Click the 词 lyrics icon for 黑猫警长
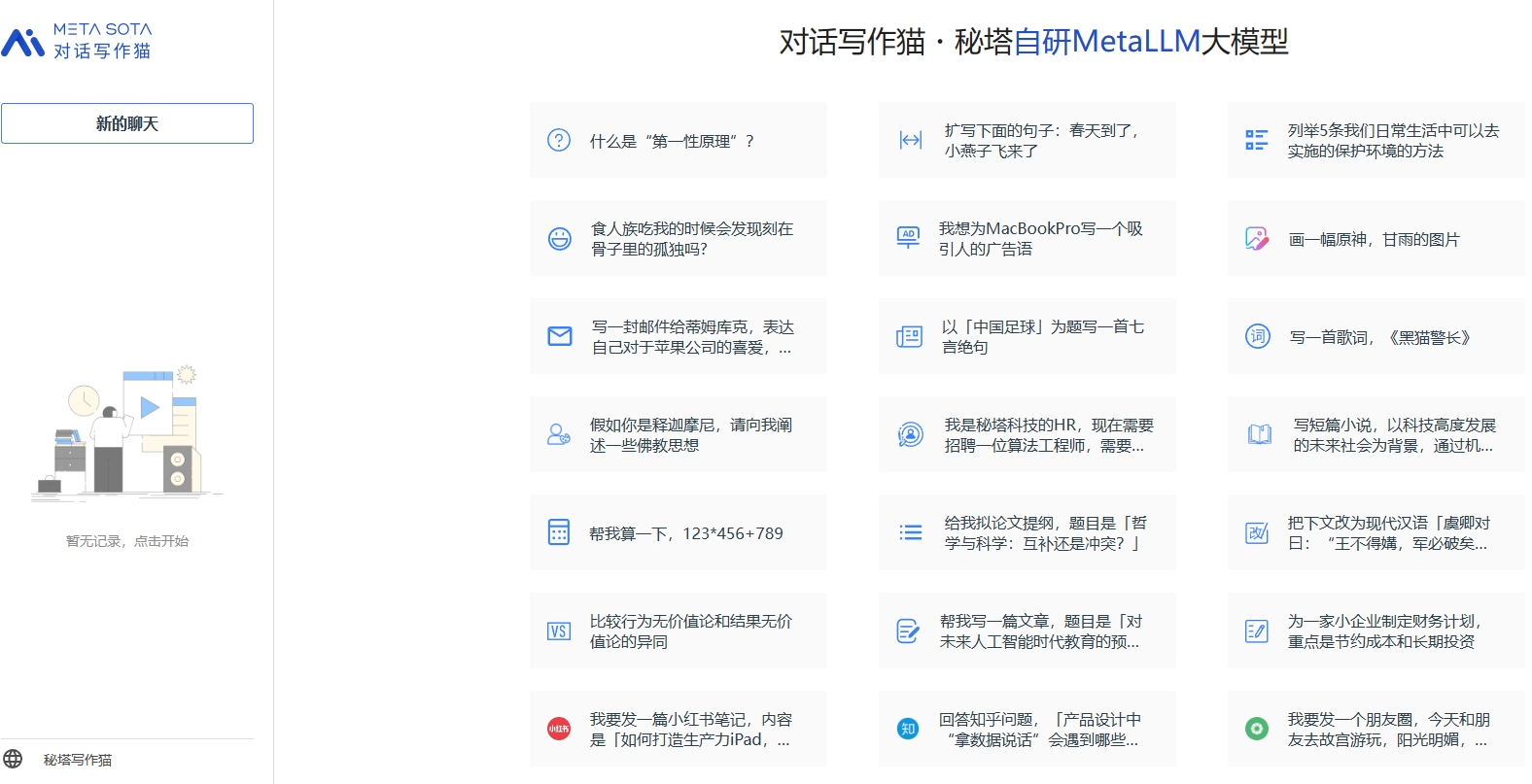This screenshot has width=1532, height=784. [1258, 336]
